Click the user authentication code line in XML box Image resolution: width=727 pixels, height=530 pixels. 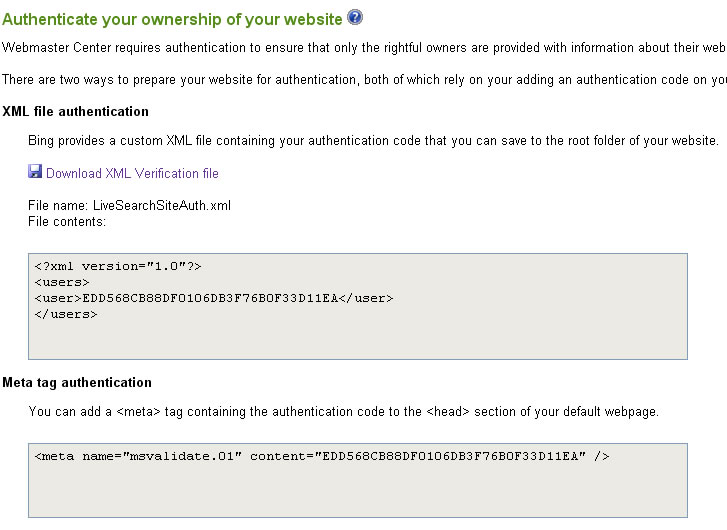(214, 298)
